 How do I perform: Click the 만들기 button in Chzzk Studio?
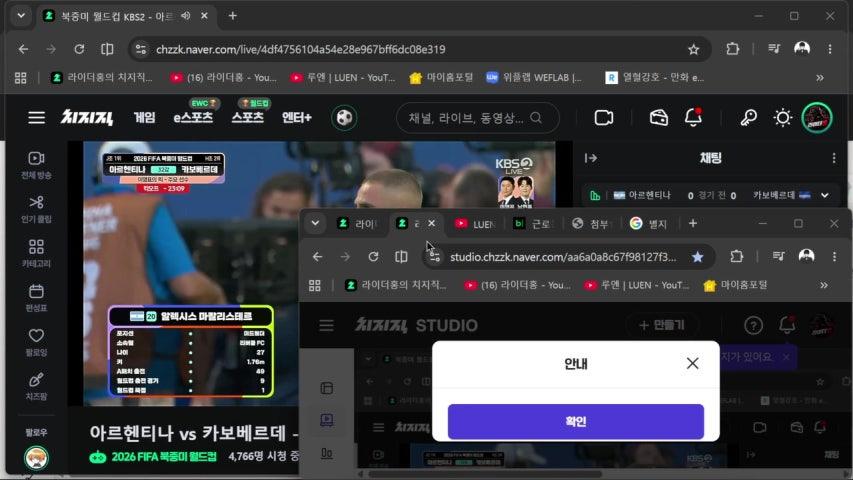[662, 325]
